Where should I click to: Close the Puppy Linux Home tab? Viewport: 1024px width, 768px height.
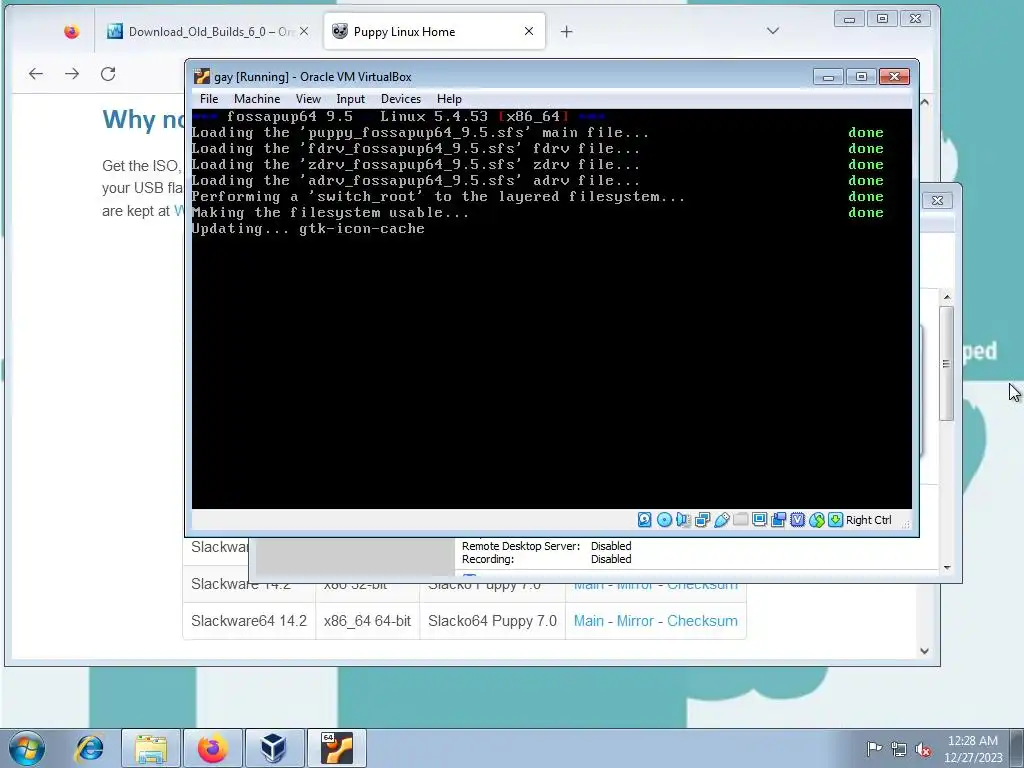coord(529,31)
